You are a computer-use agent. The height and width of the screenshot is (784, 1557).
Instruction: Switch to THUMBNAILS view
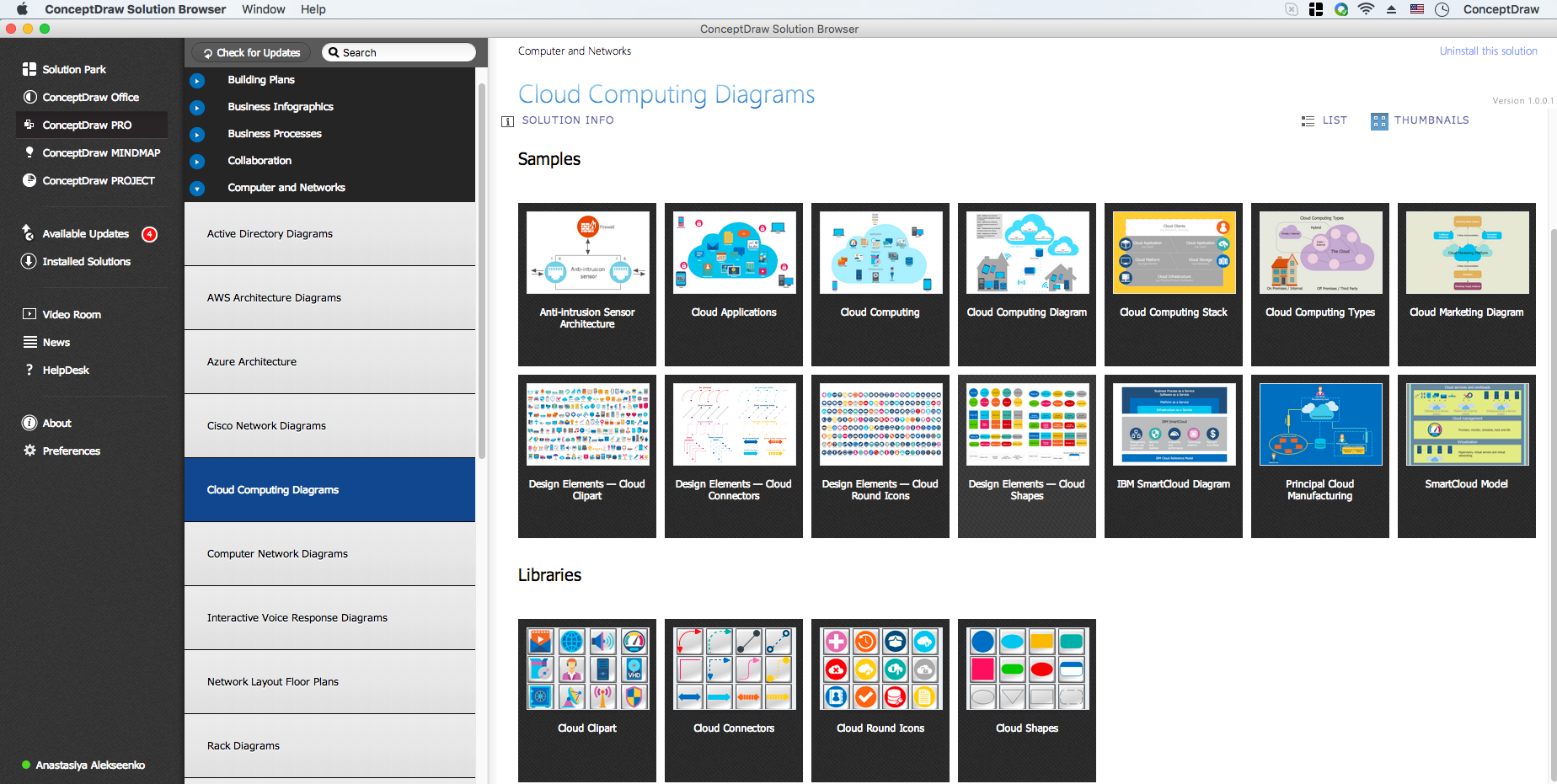click(x=1420, y=120)
